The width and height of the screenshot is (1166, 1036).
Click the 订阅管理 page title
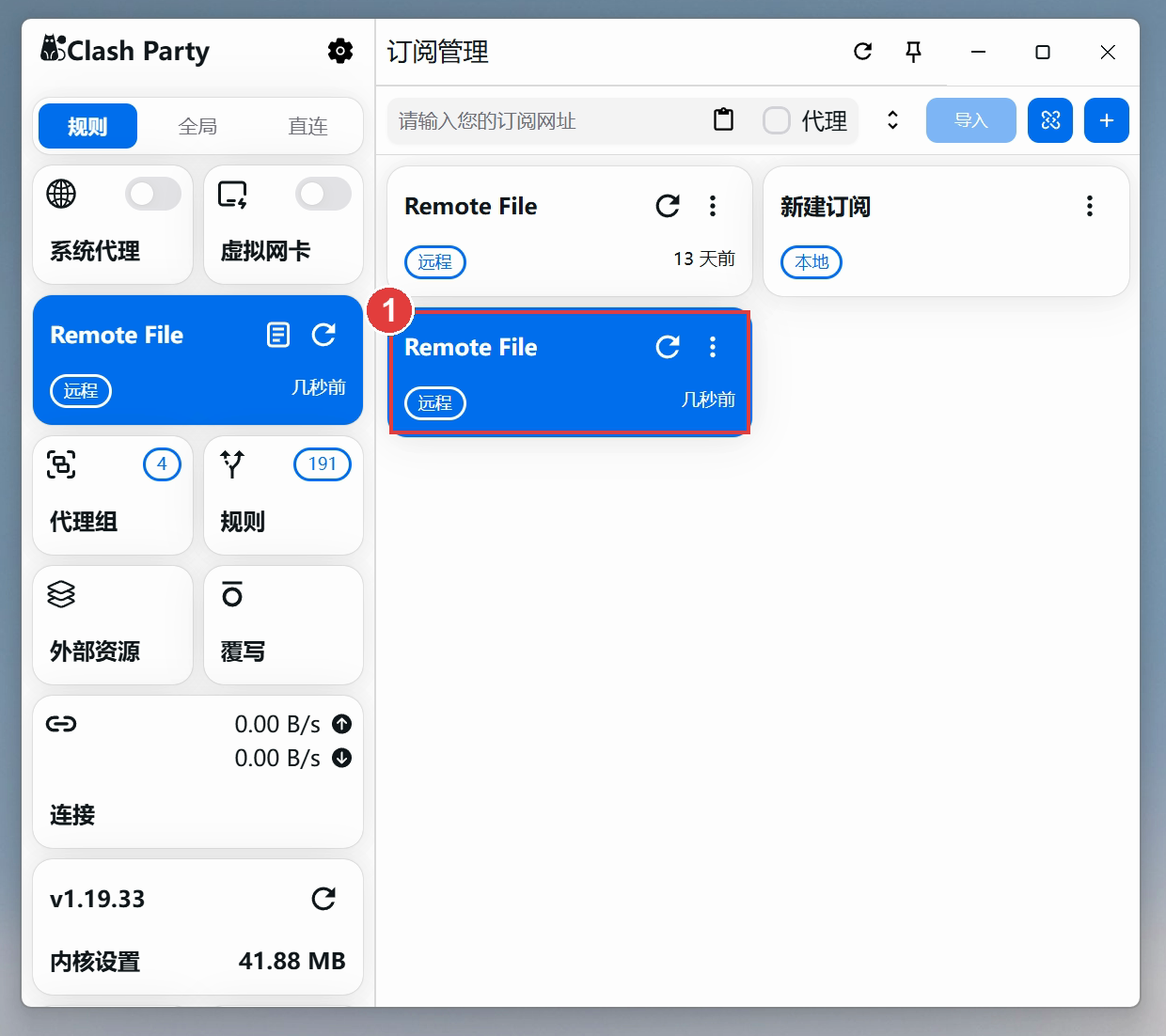click(438, 52)
